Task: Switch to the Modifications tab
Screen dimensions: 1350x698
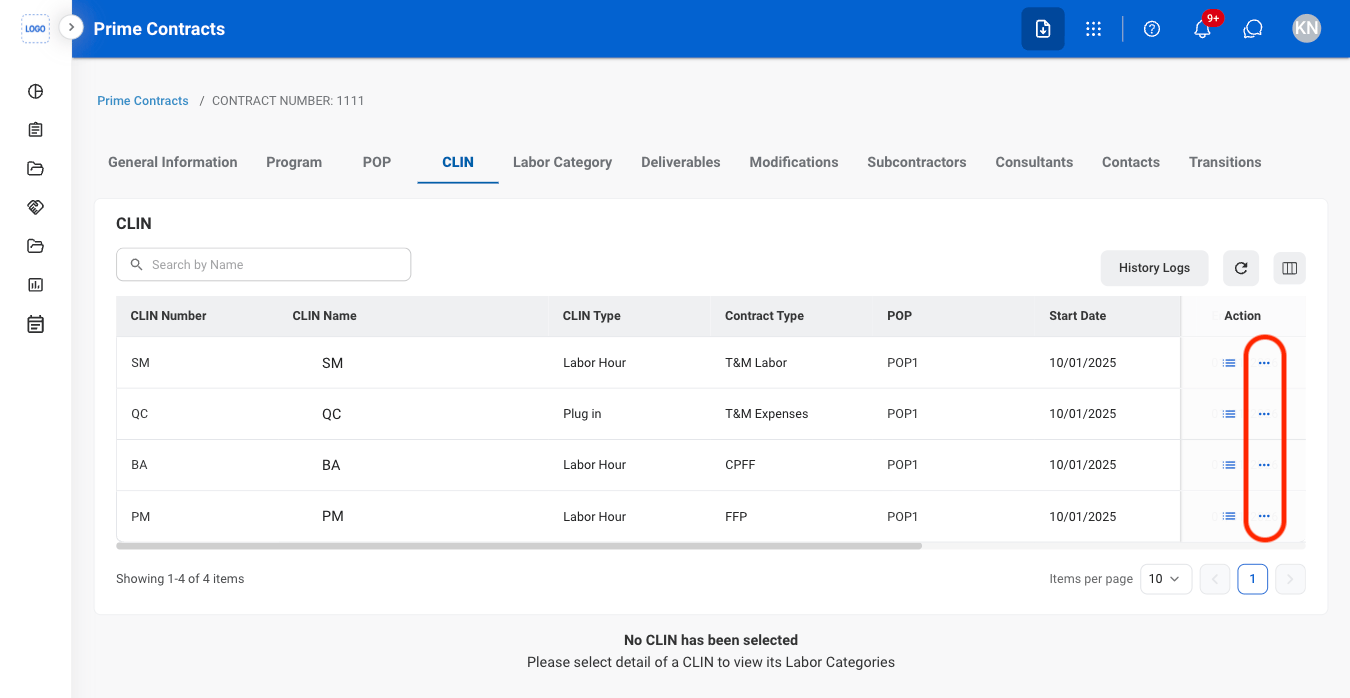Action: 794,162
